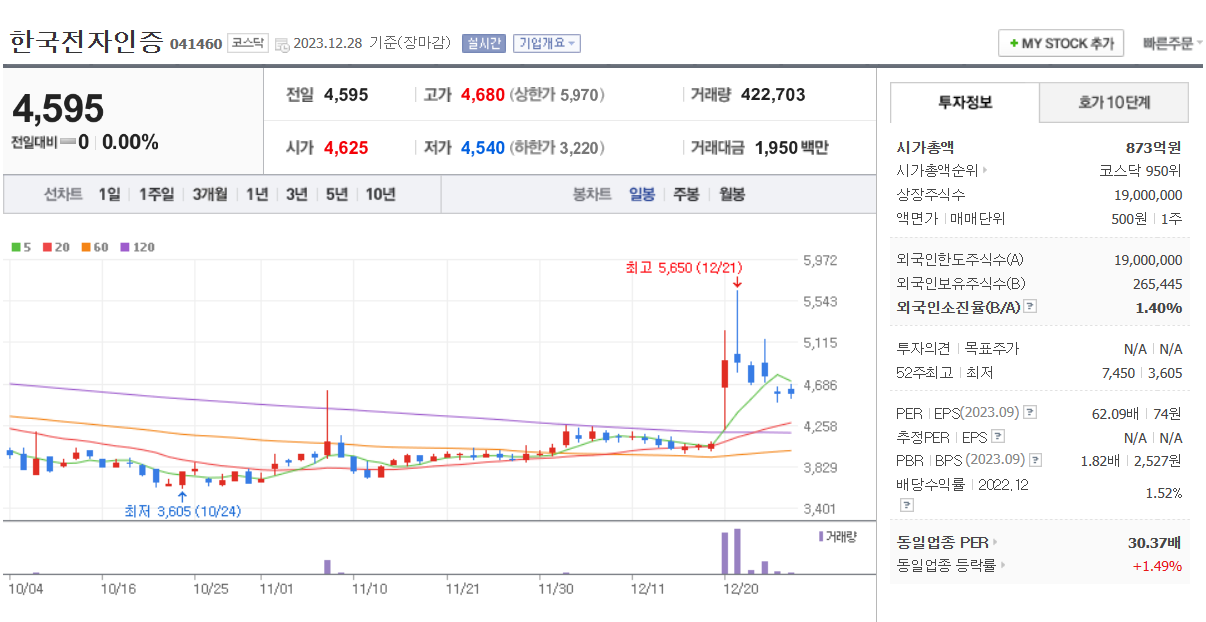Click the 62.09배 PER value
Image resolution: width=1206 pixels, height=622 pixels.
1114,412
